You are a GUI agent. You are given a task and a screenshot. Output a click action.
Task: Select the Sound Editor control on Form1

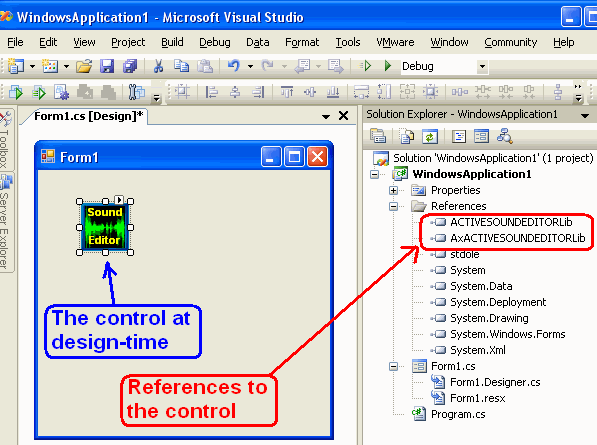105,226
